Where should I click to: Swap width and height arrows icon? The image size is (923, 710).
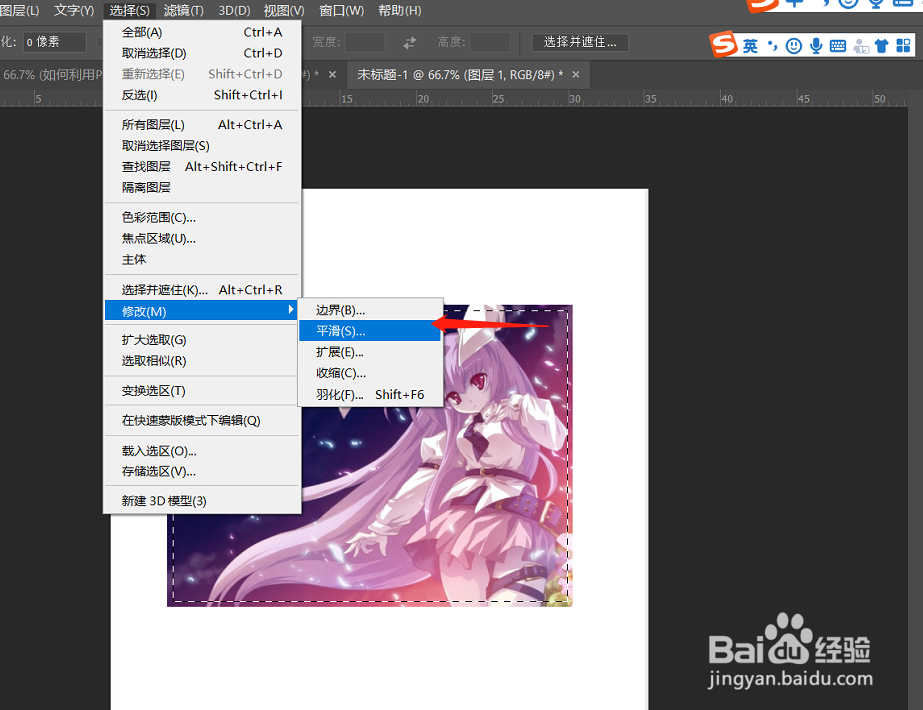[x=410, y=42]
